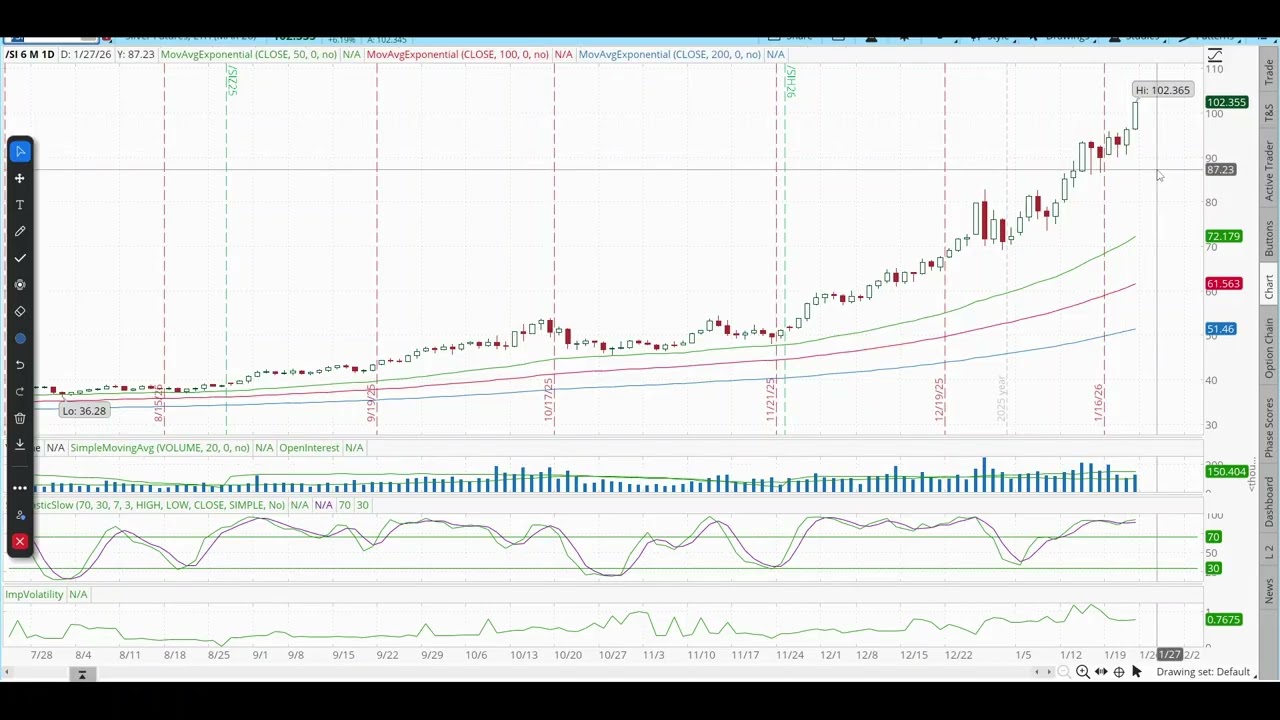1280x720 pixels.
Task: Click the 12/19/25 vertical date marker
Action: coord(940,399)
